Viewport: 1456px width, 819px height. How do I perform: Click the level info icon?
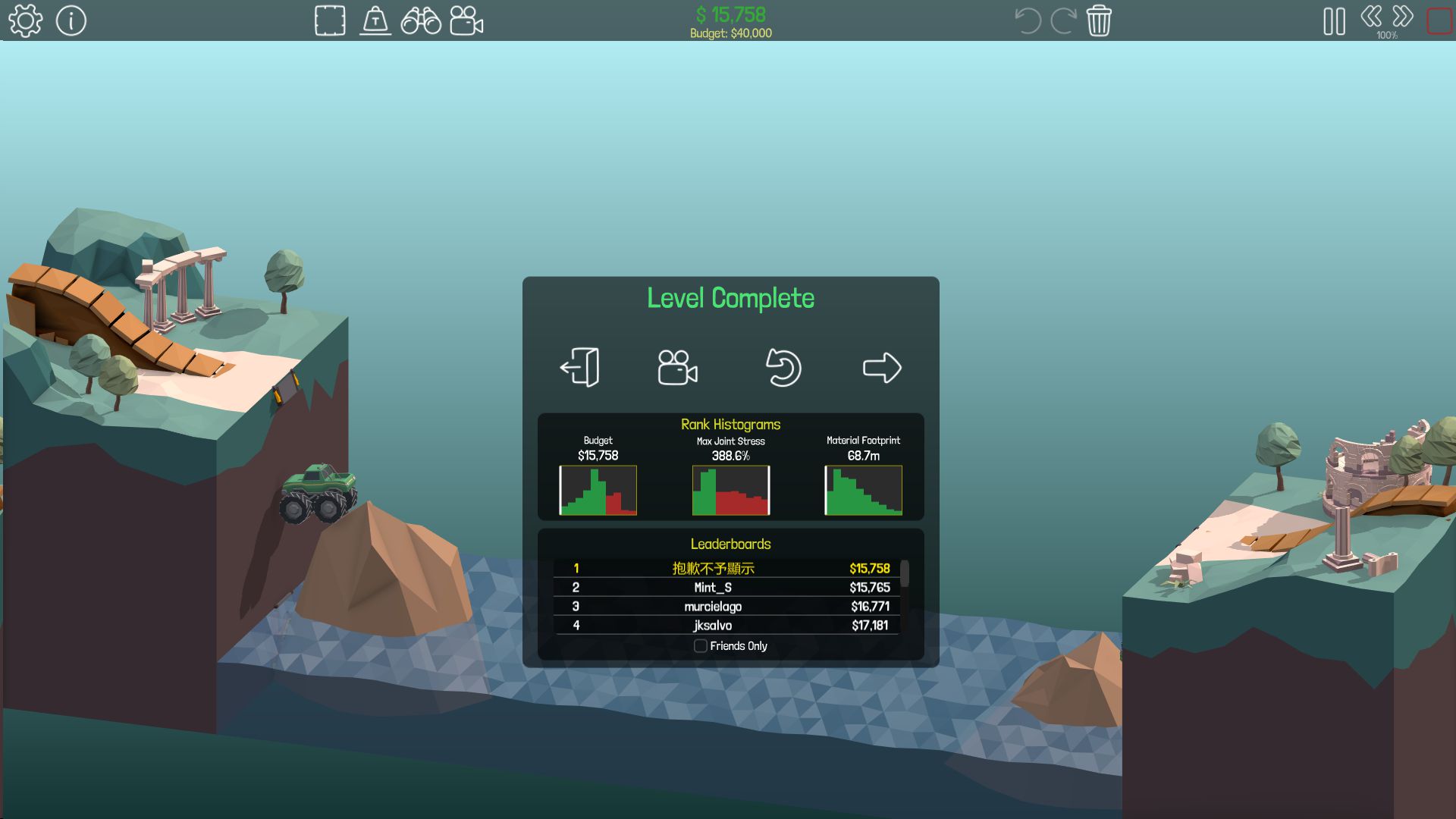71,20
